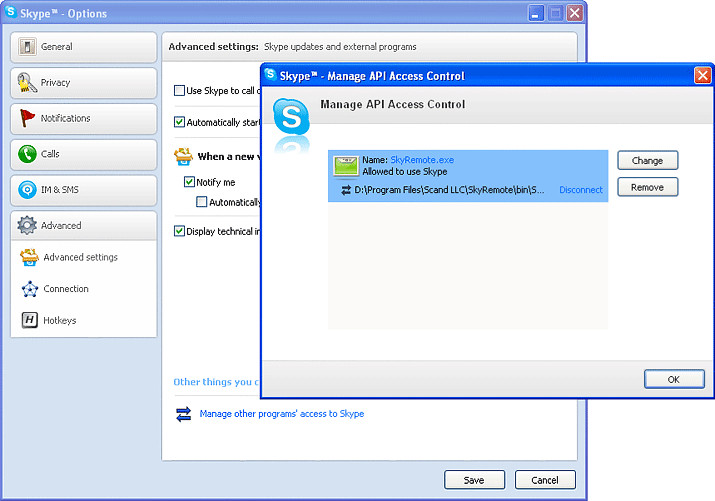Click the SkyRemote.exe program icon
Image resolution: width=715 pixels, height=501 pixels.
click(x=346, y=166)
